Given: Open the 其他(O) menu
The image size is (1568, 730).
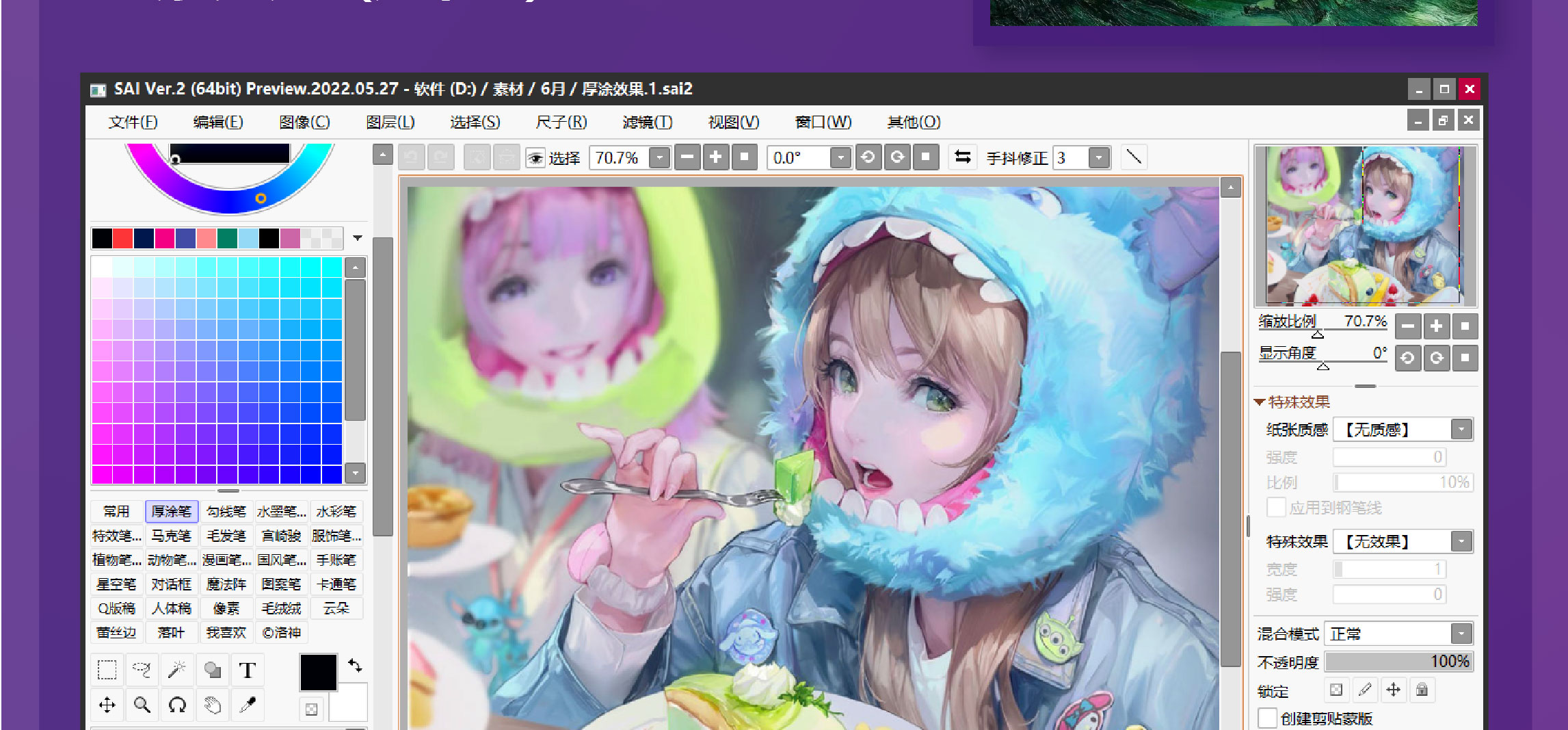Looking at the screenshot, I should (x=914, y=122).
